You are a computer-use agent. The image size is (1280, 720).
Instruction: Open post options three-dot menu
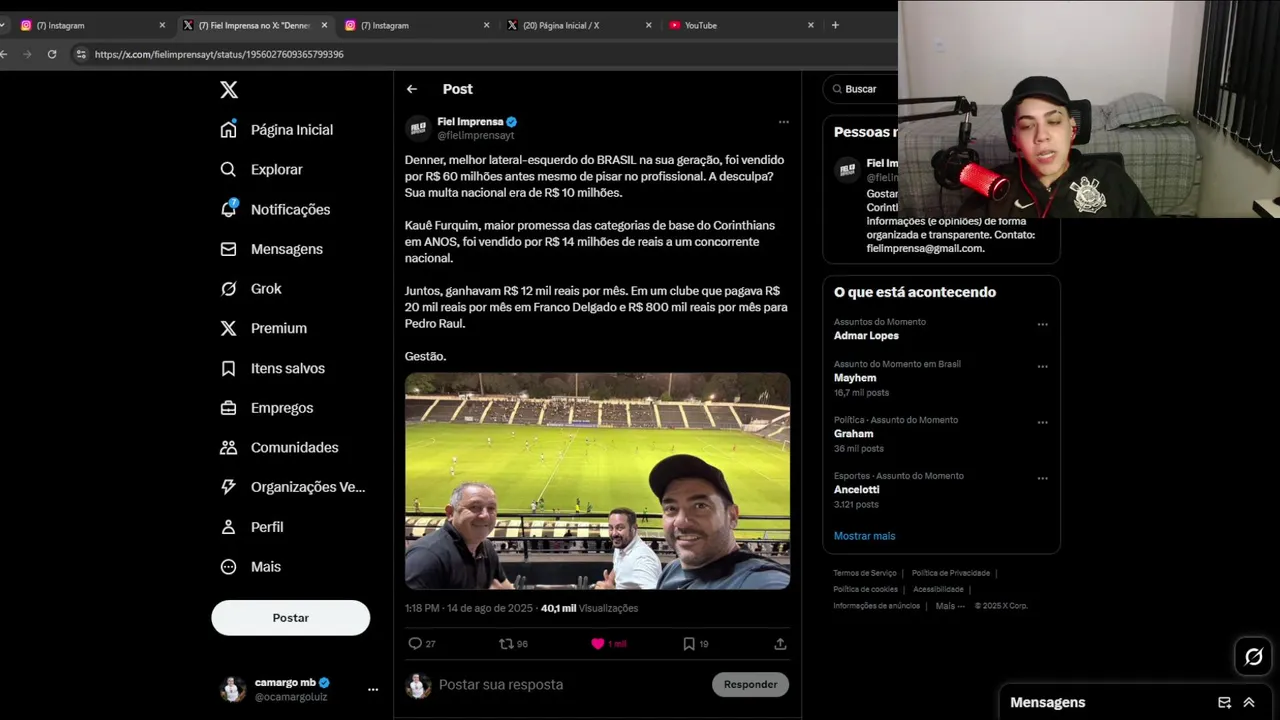click(x=783, y=122)
